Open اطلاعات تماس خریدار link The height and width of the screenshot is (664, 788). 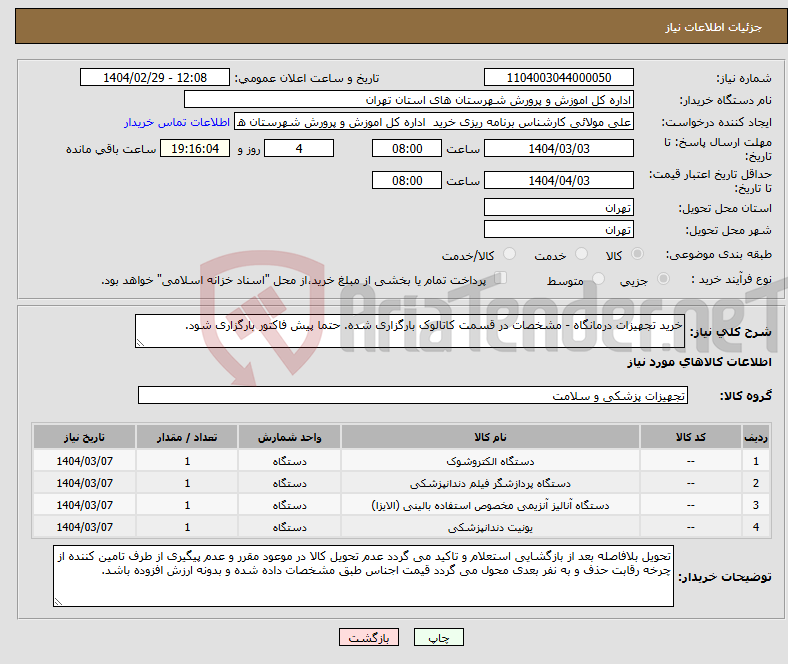coord(177,122)
